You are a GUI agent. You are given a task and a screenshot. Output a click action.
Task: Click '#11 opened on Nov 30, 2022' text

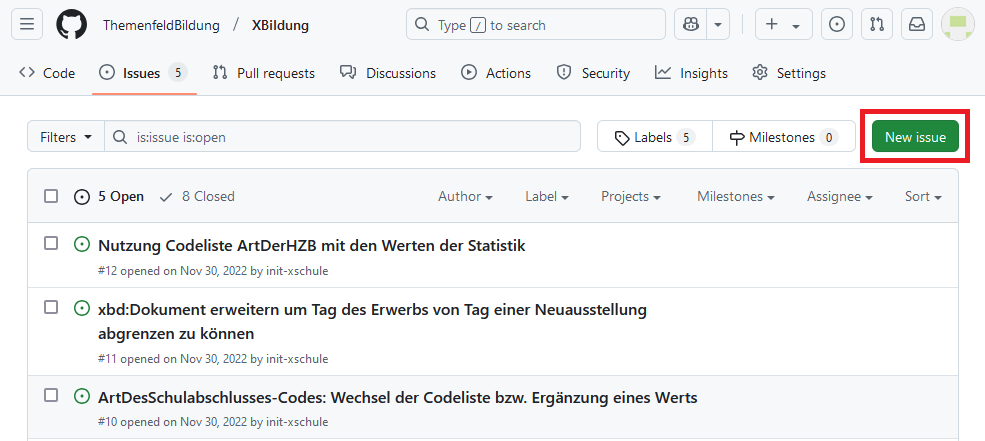(173, 359)
